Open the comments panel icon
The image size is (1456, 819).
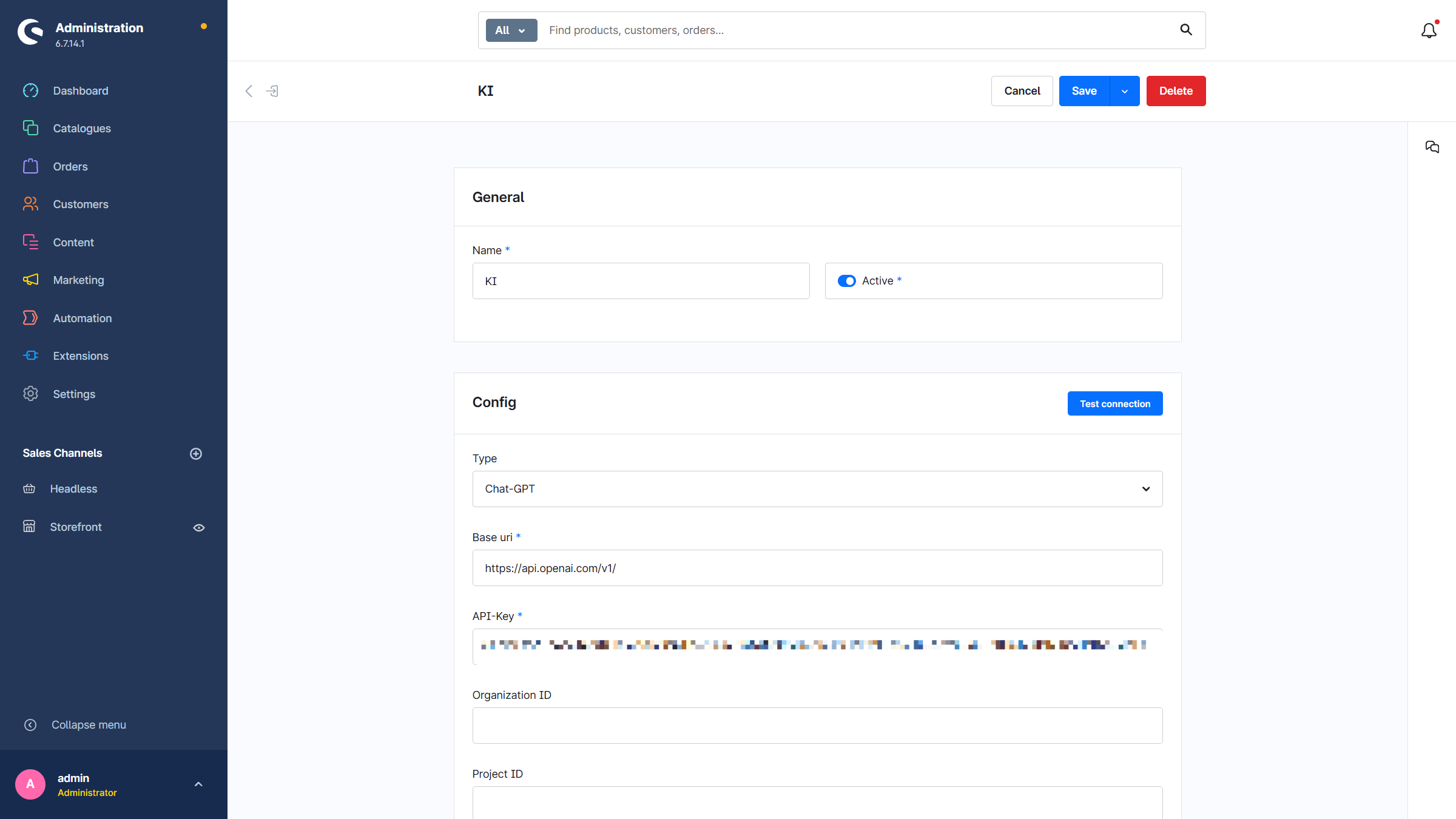tap(1432, 147)
